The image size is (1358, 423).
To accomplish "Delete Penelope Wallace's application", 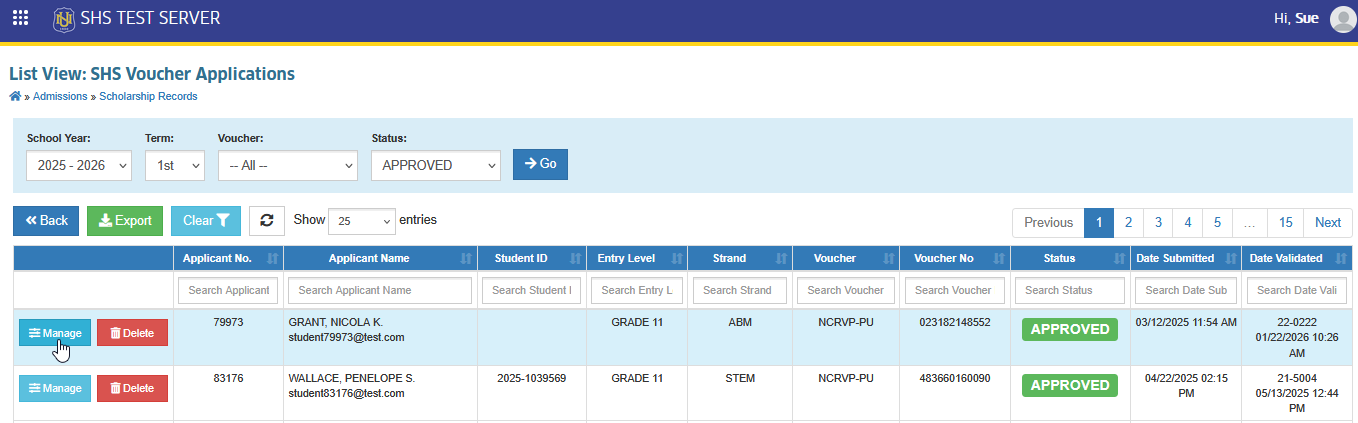I will (x=132, y=388).
